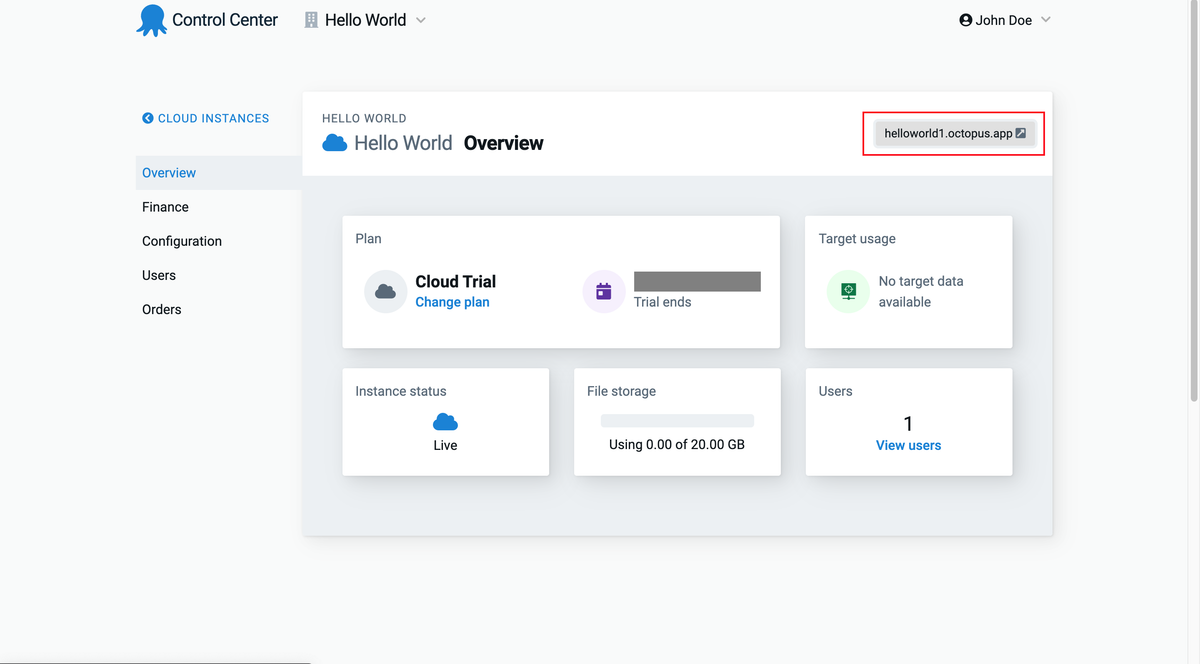Screen dimensions: 1200x664
Task: Click external link icon on helloworld1.octopus.app
Action: [x=1021, y=134]
